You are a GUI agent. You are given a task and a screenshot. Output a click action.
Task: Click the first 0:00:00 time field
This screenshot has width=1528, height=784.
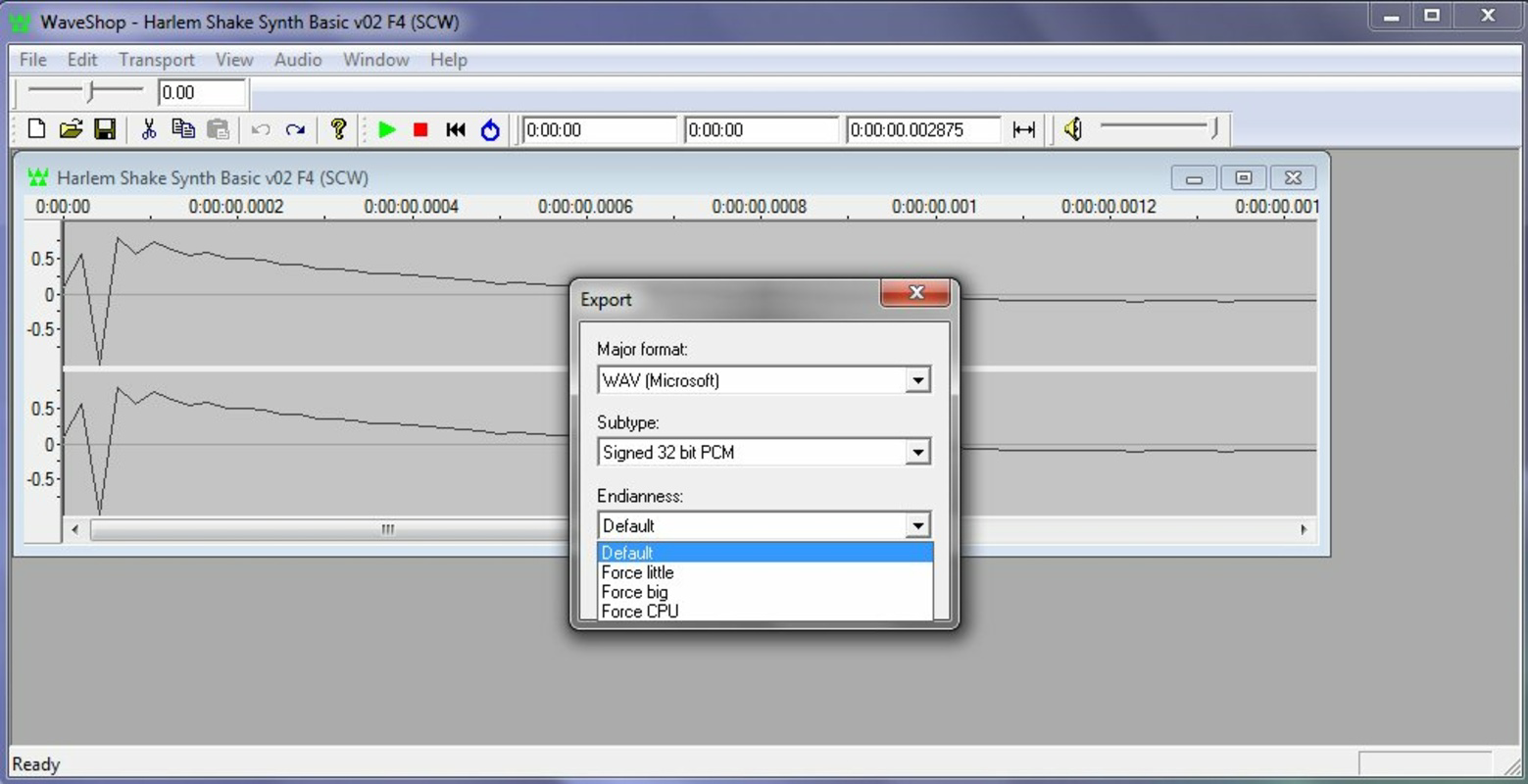[599, 129]
